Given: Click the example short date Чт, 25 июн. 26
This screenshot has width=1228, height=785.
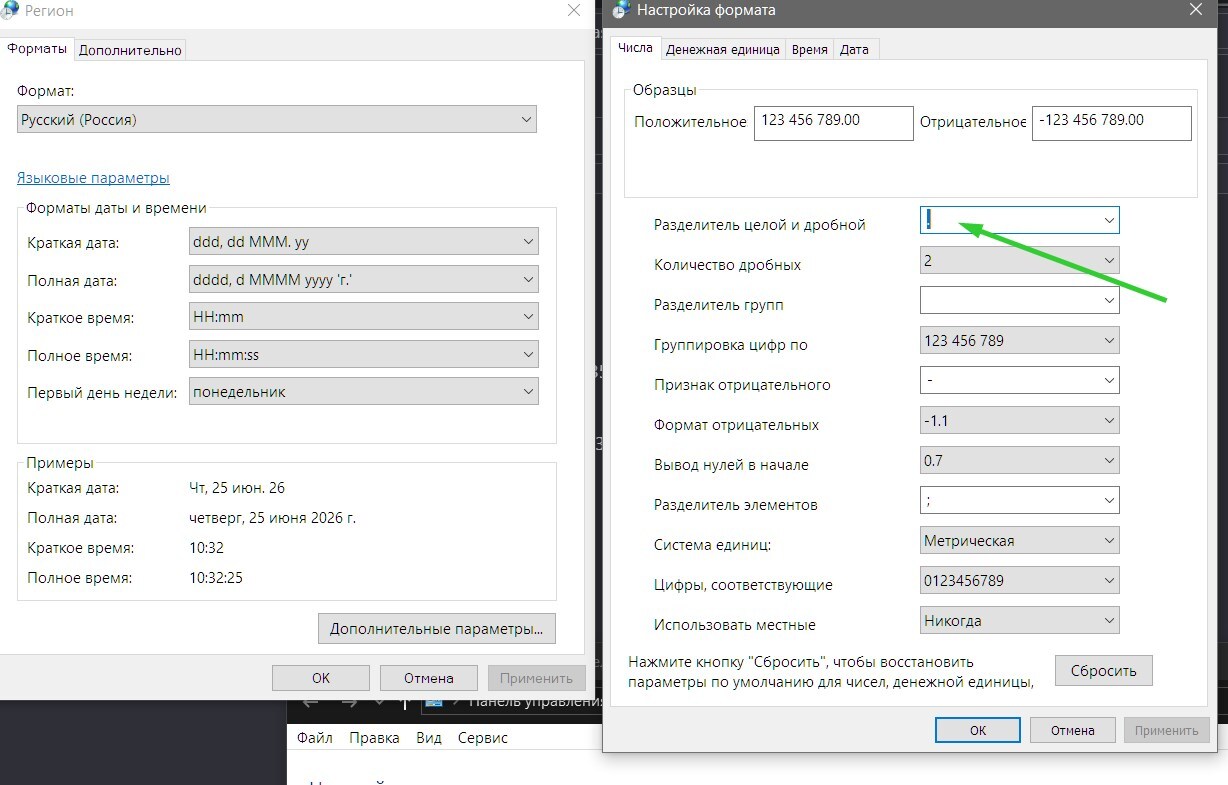Looking at the screenshot, I should coord(237,488).
